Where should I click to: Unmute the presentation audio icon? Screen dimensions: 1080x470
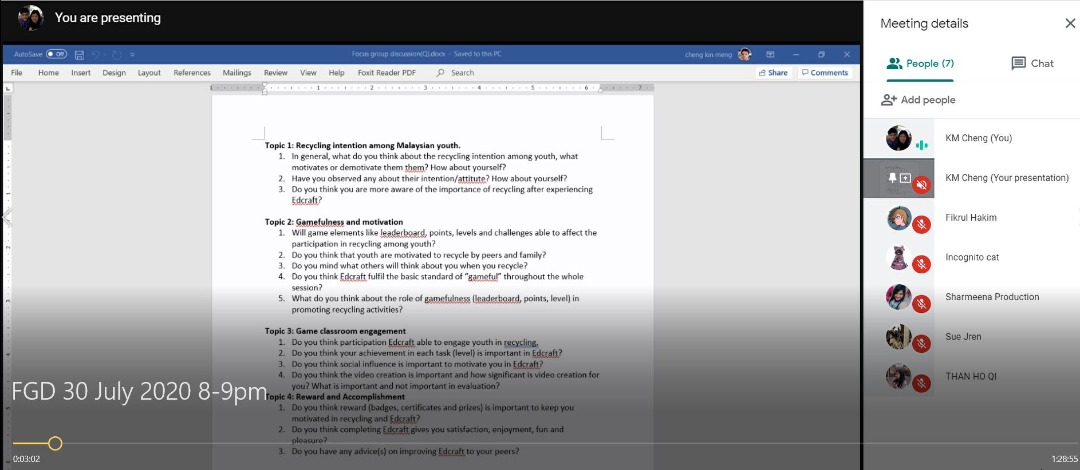pos(921,184)
